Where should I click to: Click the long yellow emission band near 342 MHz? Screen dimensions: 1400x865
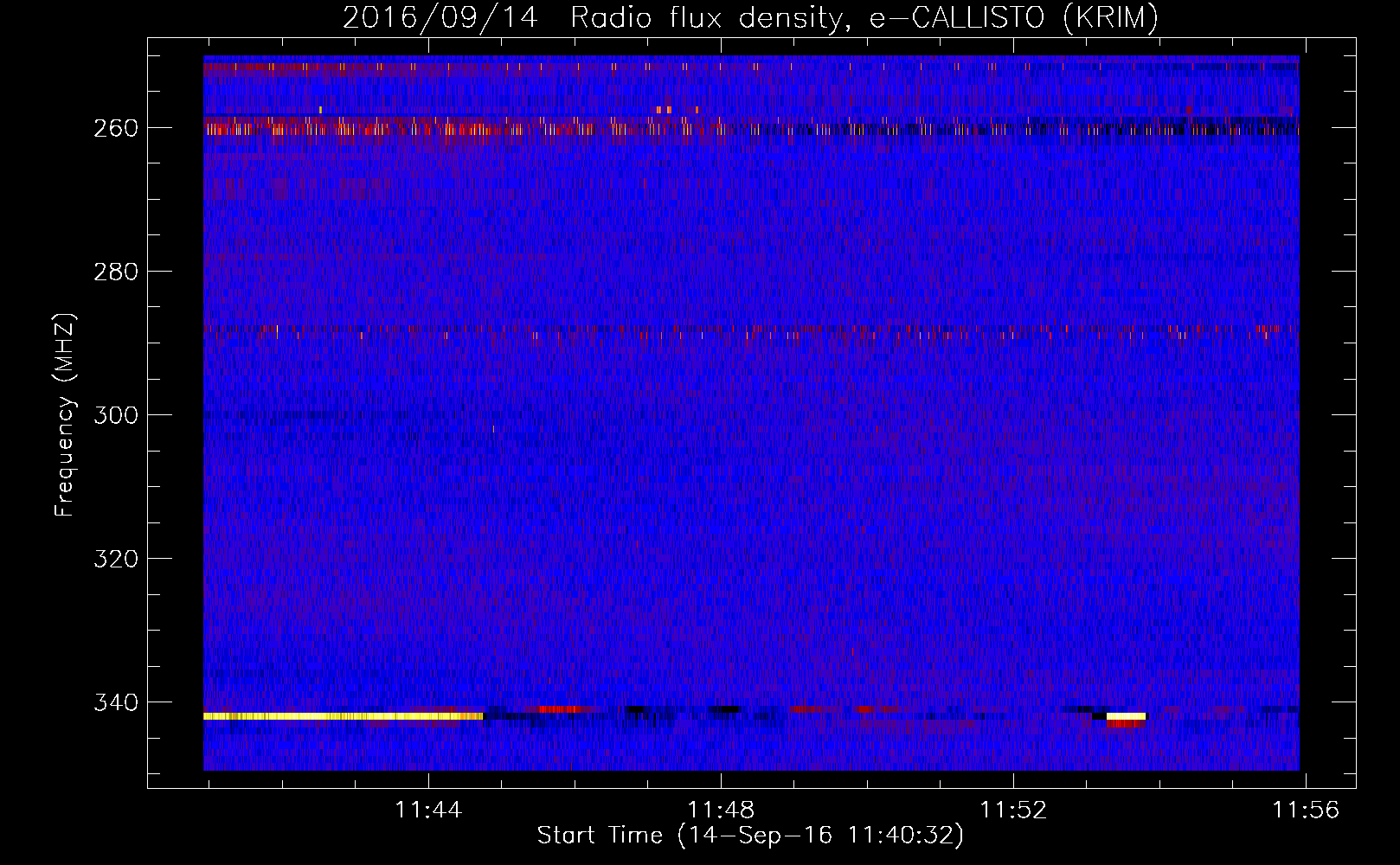[x=343, y=716]
